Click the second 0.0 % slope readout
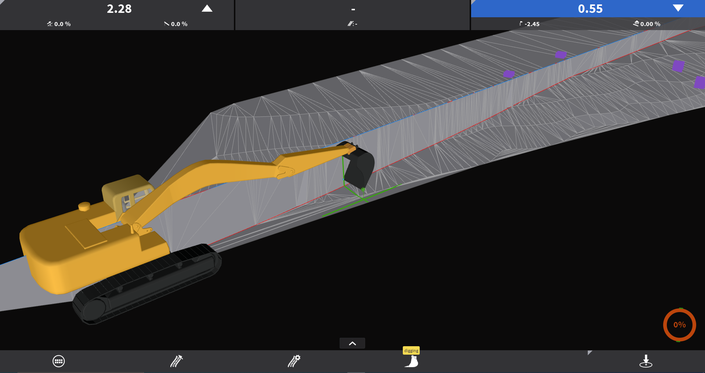The width and height of the screenshot is (705, 373). click(x=176, y=24)
